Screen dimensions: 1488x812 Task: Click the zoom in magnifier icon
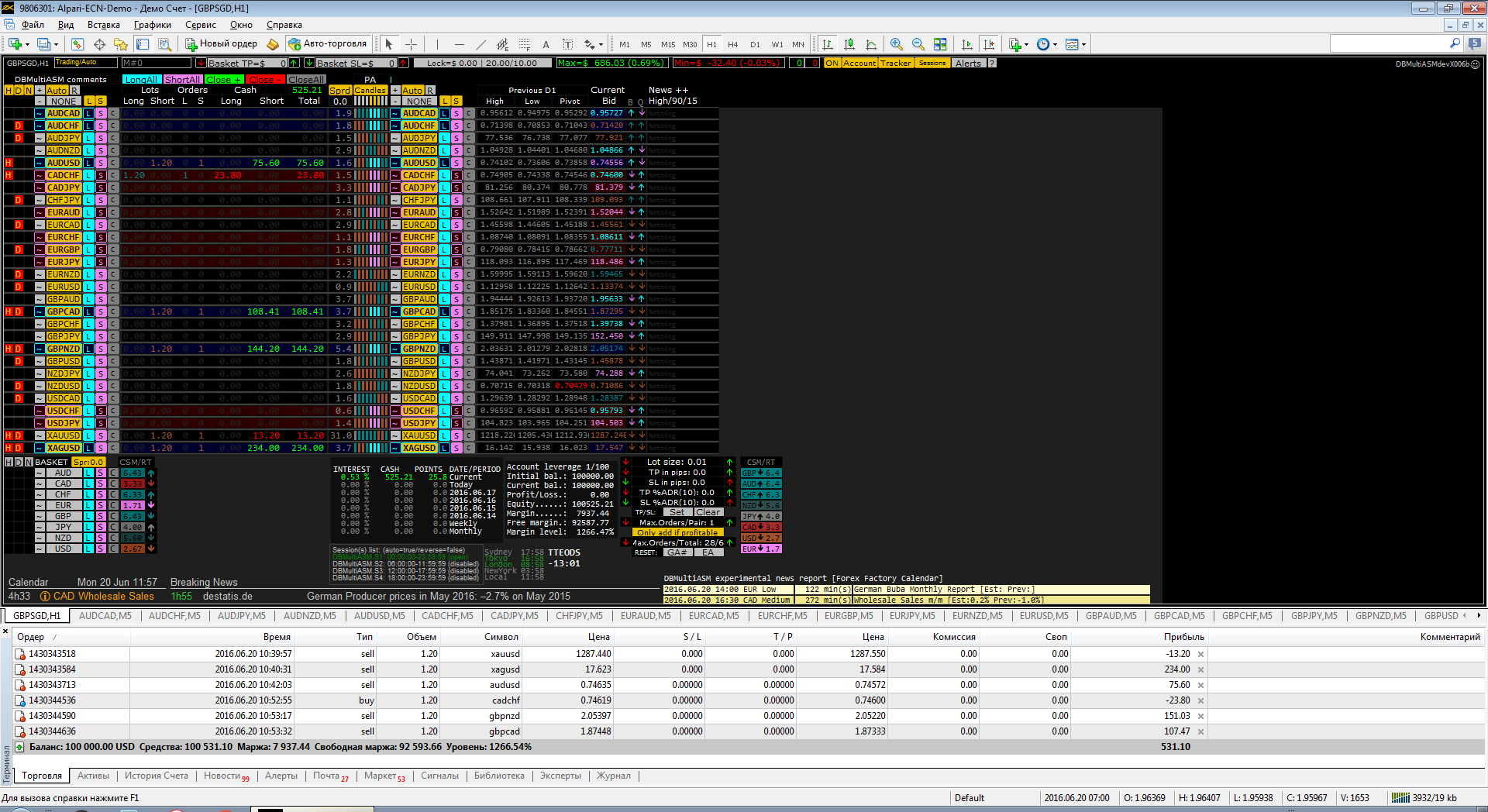(x=897, y=44)
